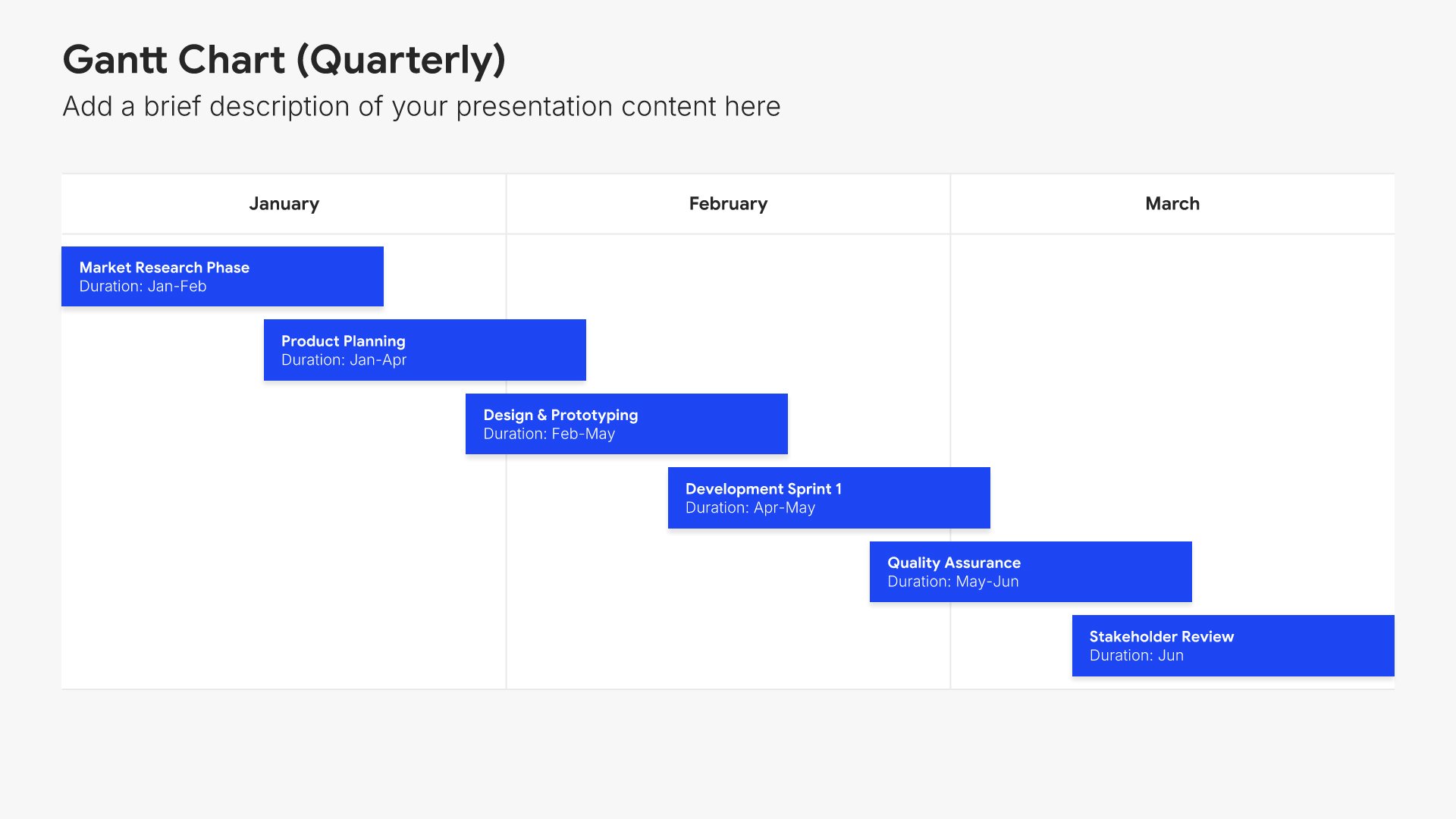Select the "Duration: Apr-May" text
Viewport: 1456px width, 819px height.
click(x=750, y=508)
